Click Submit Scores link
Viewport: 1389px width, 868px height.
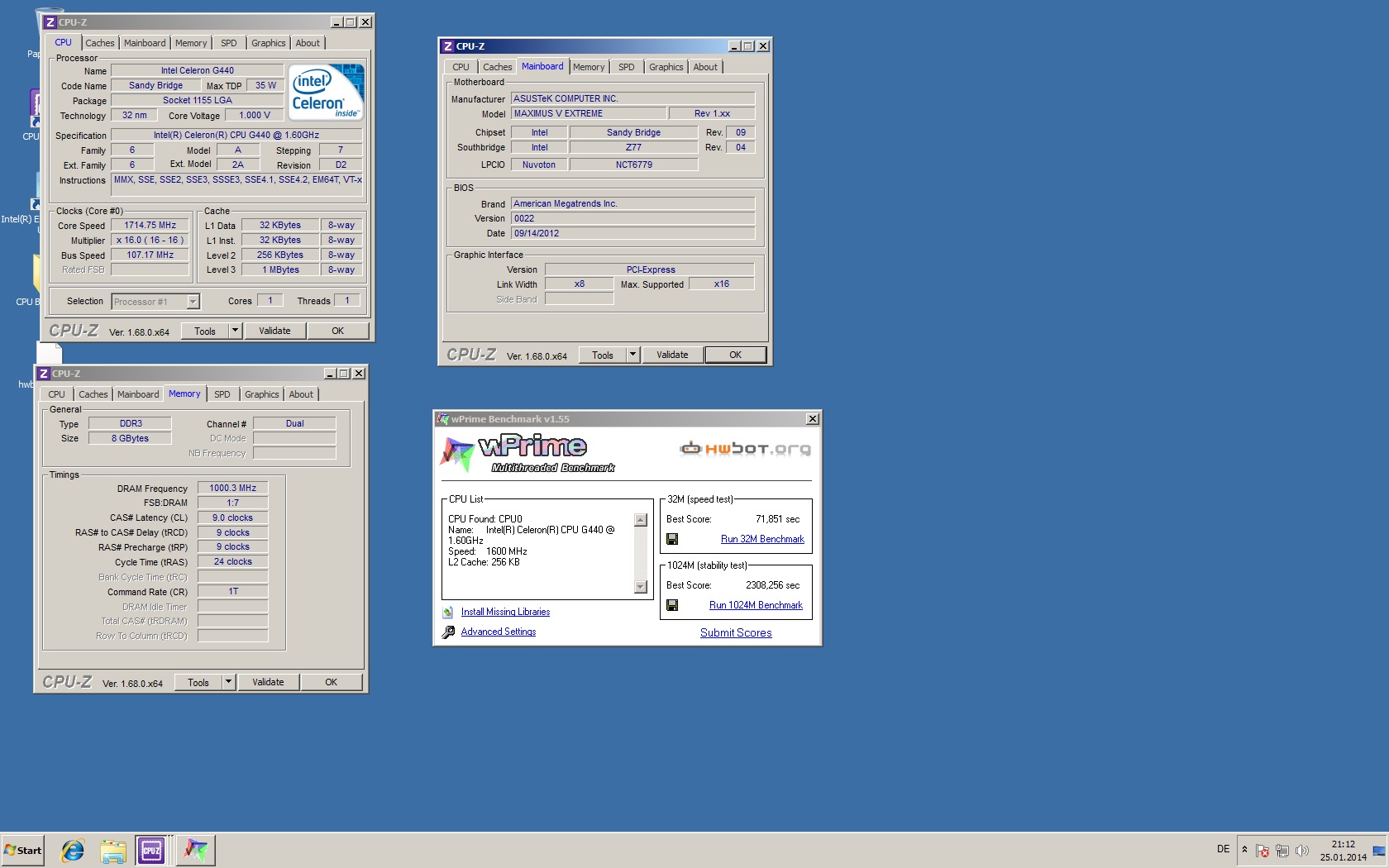736,633
